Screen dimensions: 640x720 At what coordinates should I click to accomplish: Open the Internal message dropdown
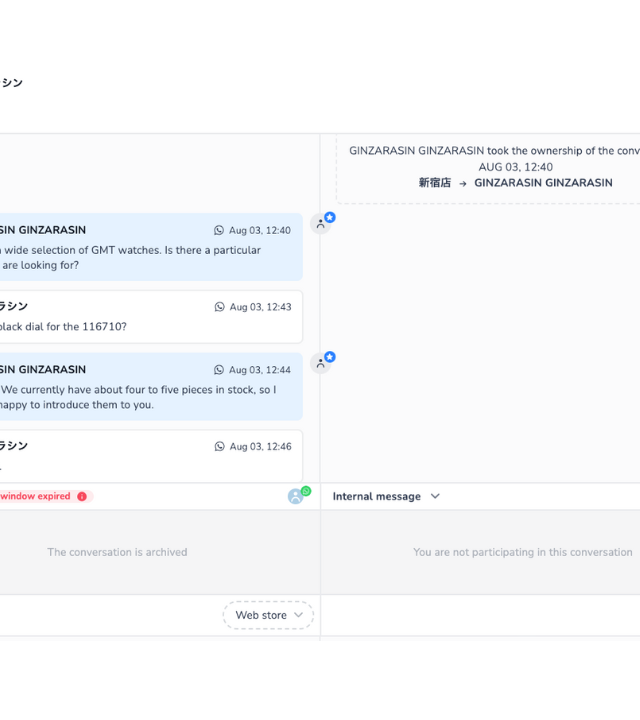pos(385,496)
